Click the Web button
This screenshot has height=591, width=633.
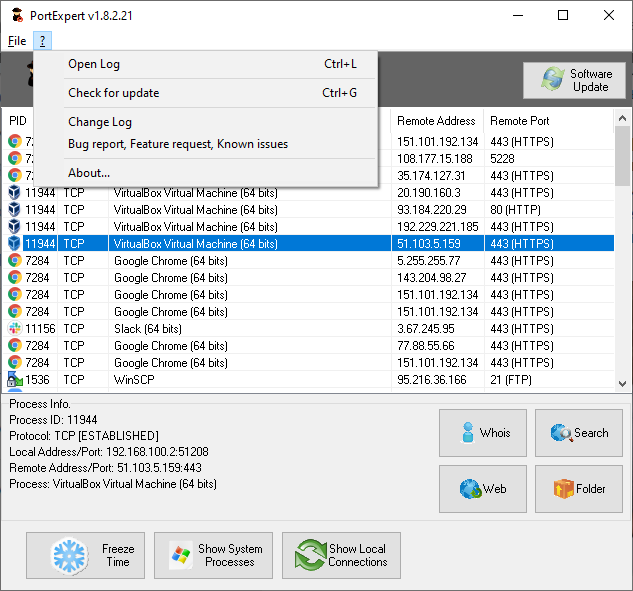pyautogui.click(x=483, y=489)
